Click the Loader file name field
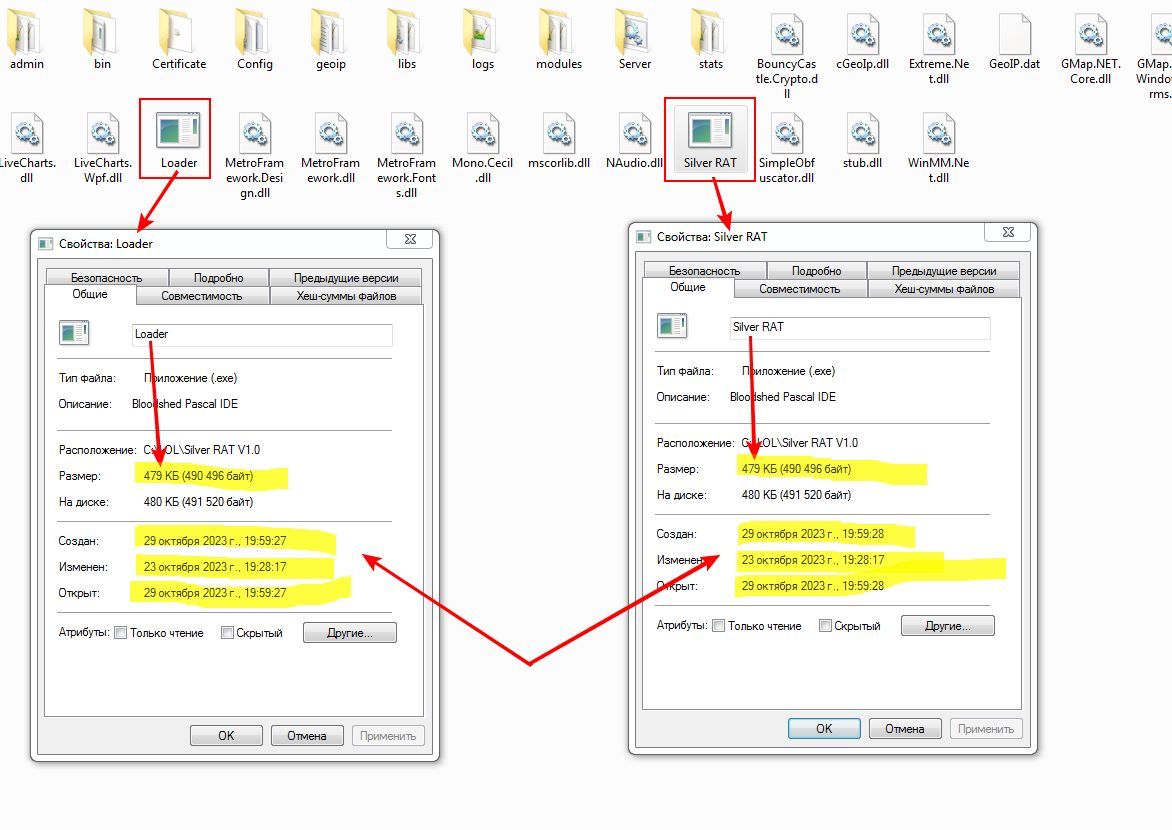This screenshot has height=830, width=1172. click(262, 334)
